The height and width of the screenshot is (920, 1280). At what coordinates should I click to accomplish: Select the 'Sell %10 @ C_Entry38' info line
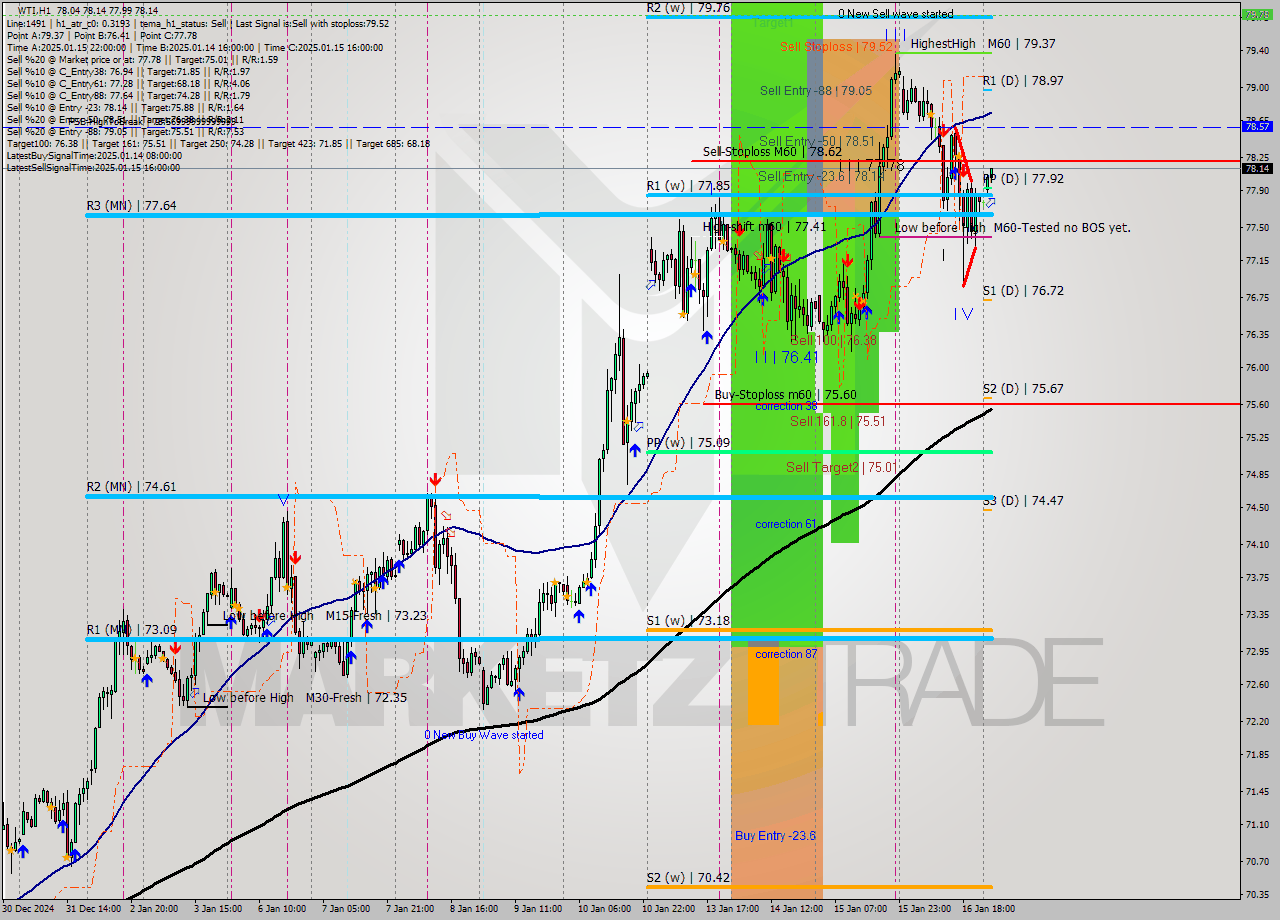[x=128, y=72]
